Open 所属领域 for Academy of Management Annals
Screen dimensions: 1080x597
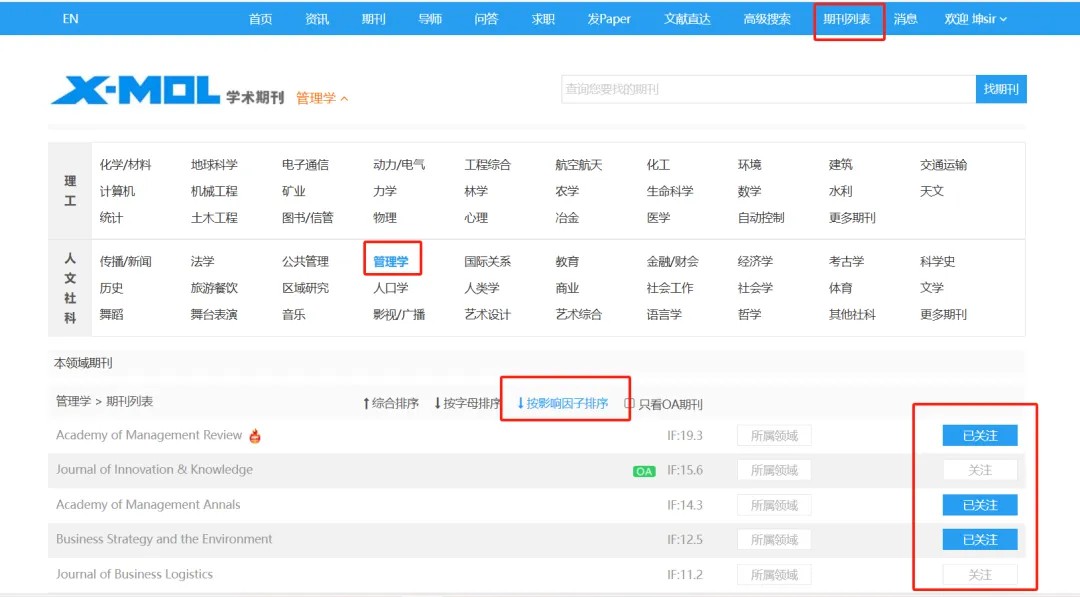(x=774, y=505)
